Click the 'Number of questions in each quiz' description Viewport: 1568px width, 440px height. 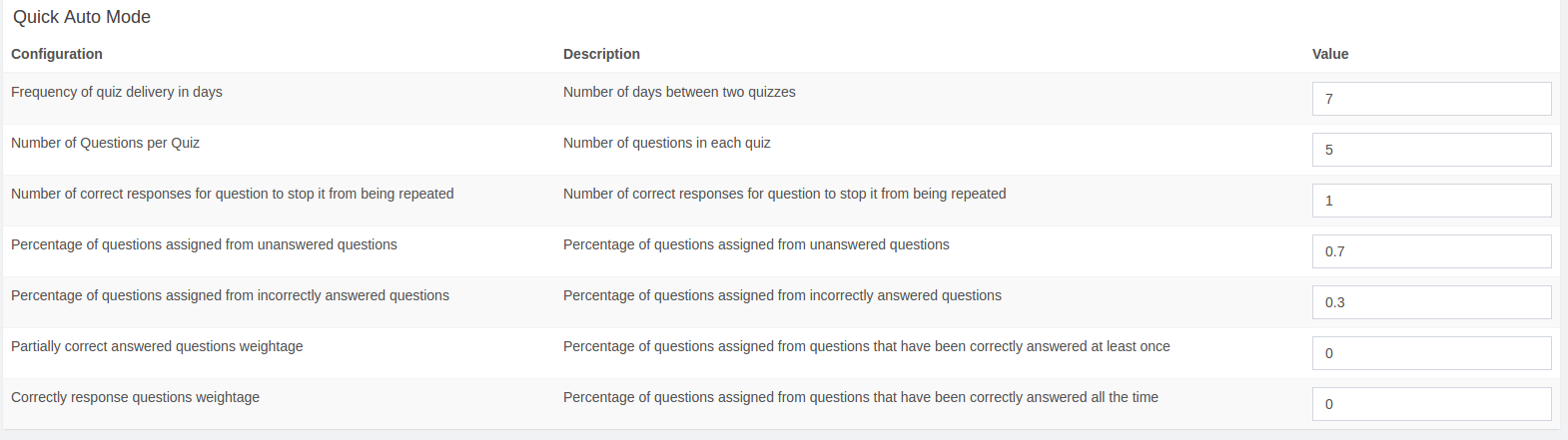(666, 143)
